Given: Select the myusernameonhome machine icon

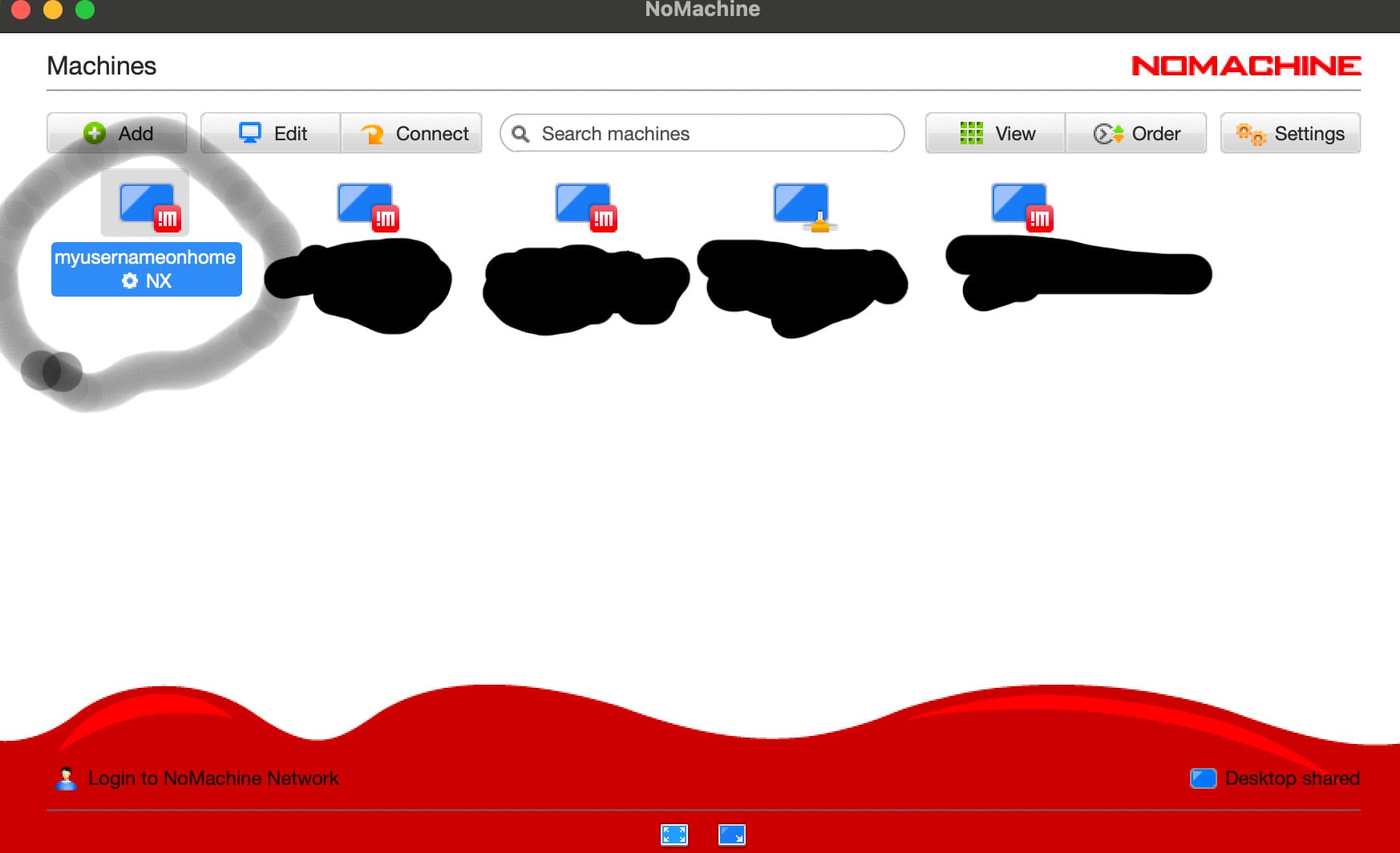Looking at the screenshot, I should pos(147,205).
